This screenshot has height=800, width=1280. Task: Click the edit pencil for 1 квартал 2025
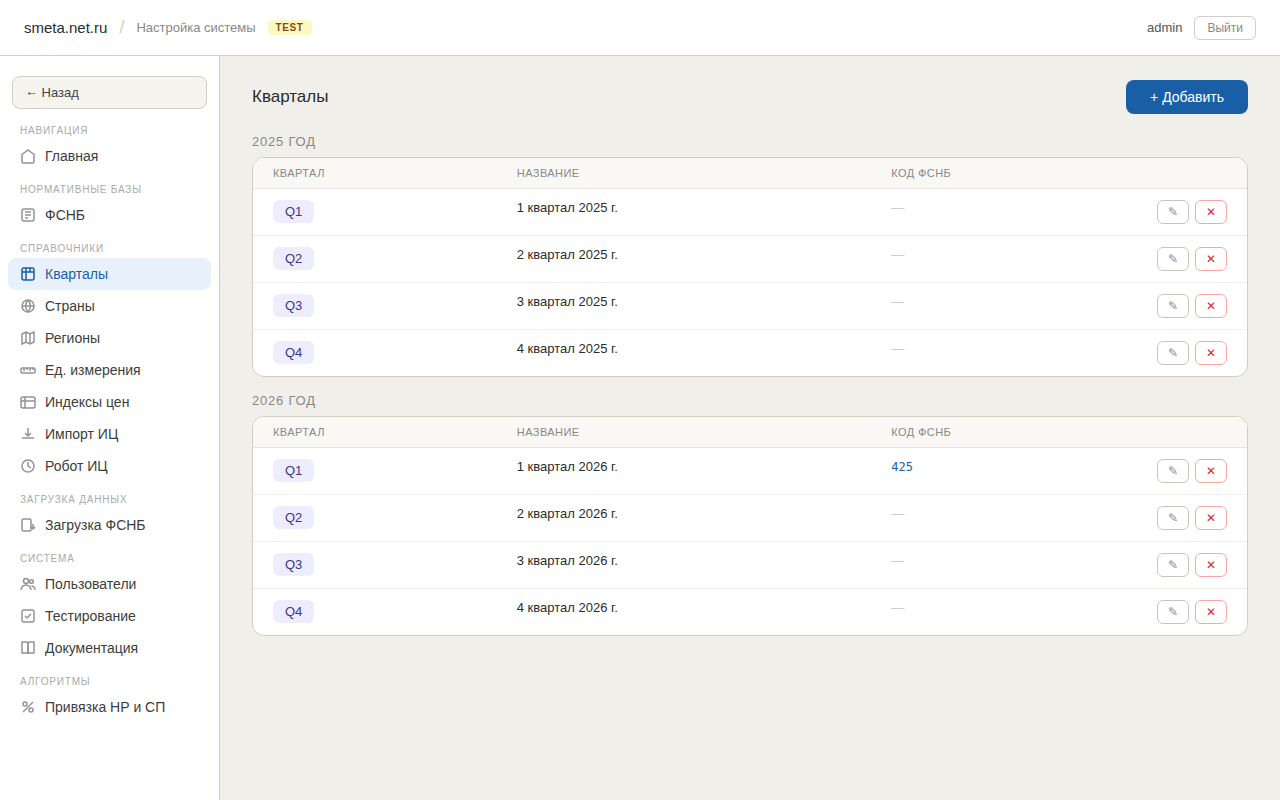[1172, 212]
